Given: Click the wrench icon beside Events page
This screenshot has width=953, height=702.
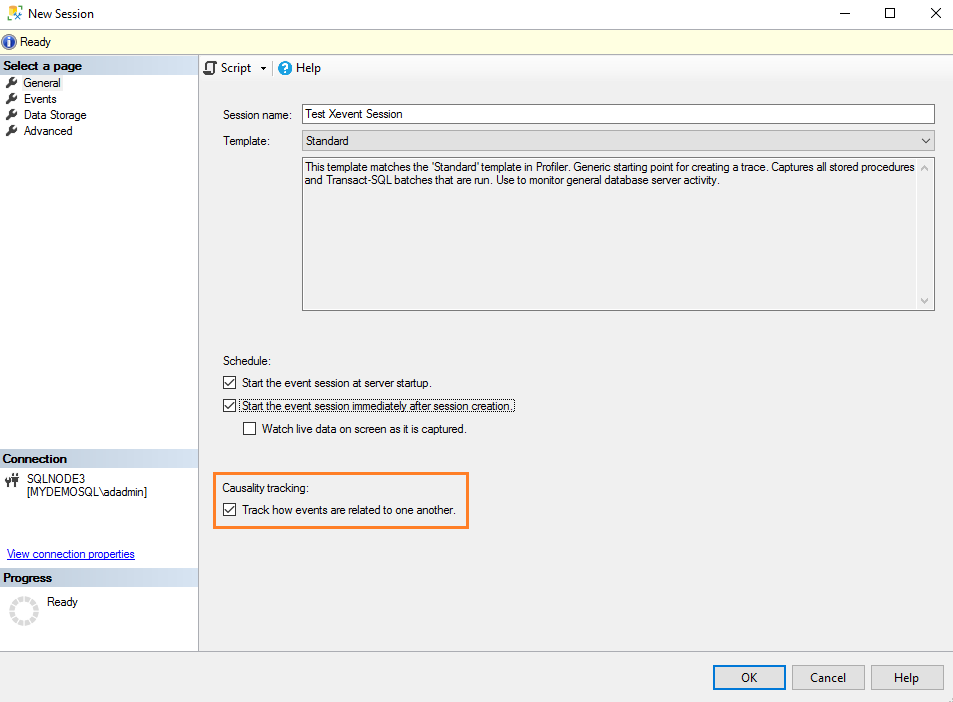Looking at the screenshot, I should tap(12, 99).
